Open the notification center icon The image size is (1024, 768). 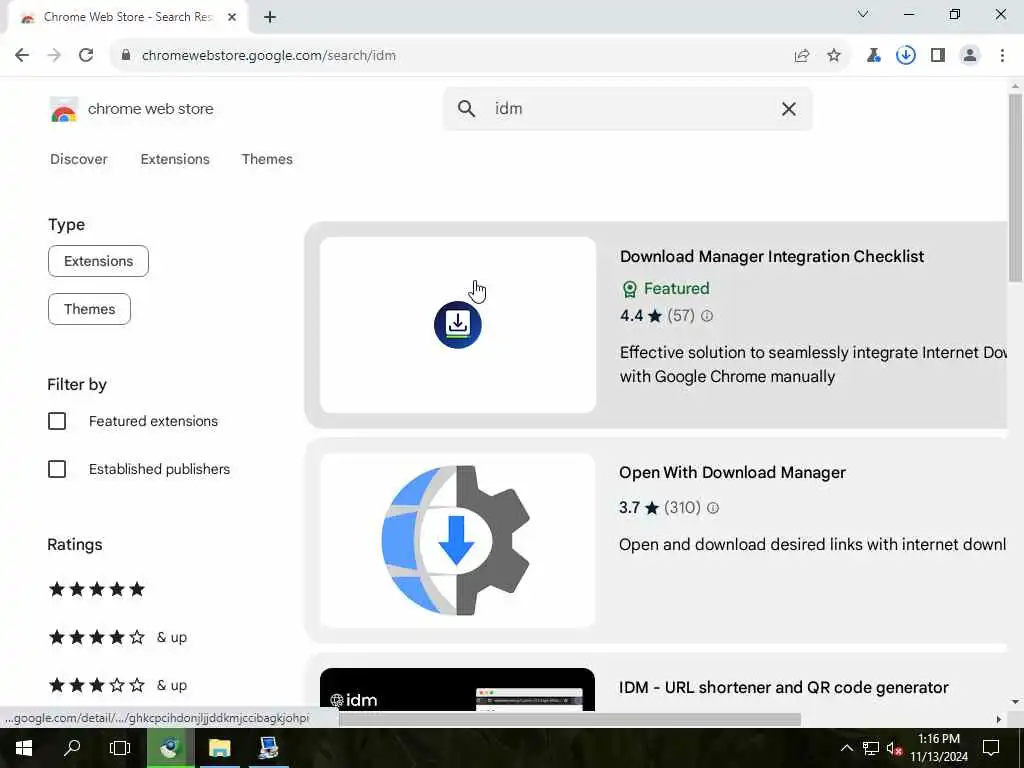(991, 748)
